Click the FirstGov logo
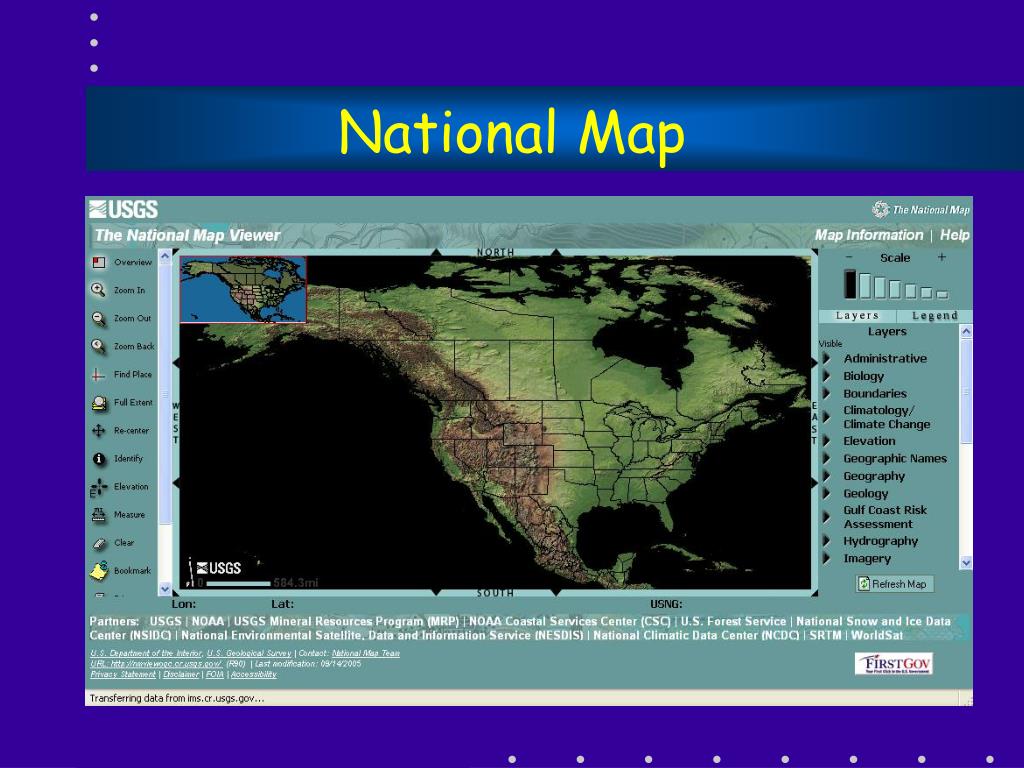1024x768 pixels. coord(894,664)
